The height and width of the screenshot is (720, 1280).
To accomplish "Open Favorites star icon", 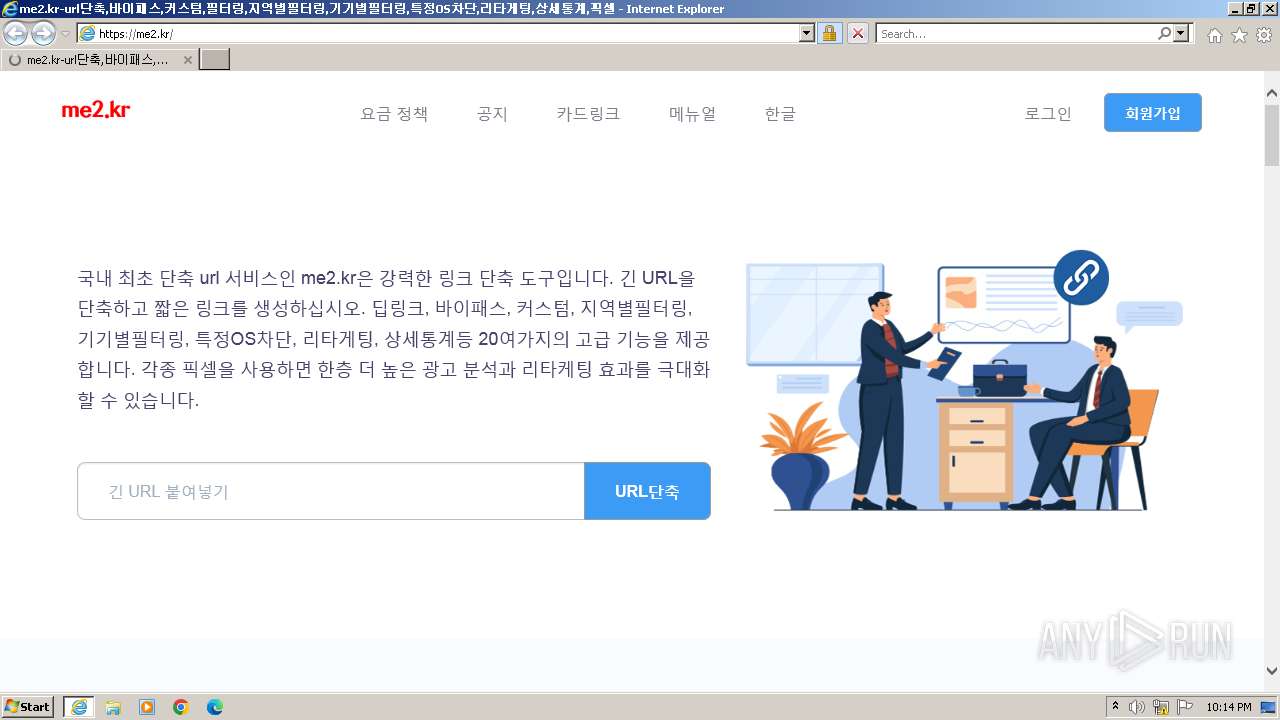I will (1239, 35).
